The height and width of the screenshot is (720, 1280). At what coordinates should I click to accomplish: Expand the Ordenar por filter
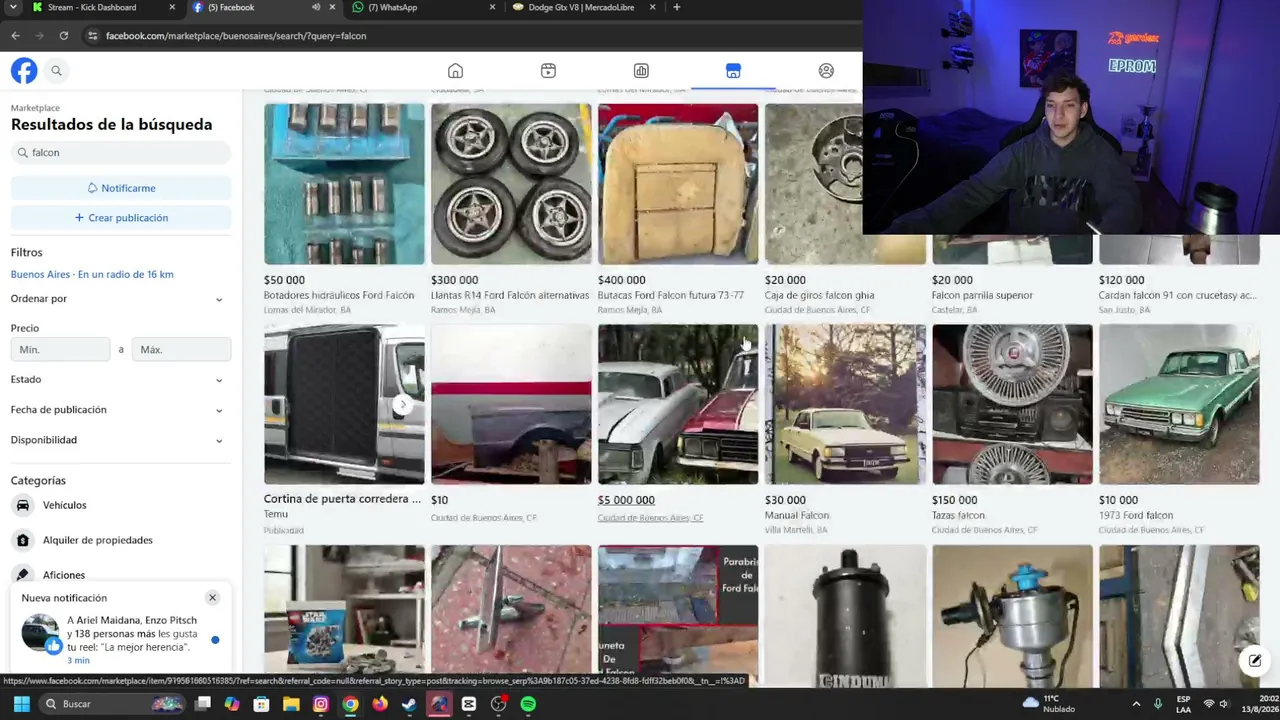[x=120, y=299]
